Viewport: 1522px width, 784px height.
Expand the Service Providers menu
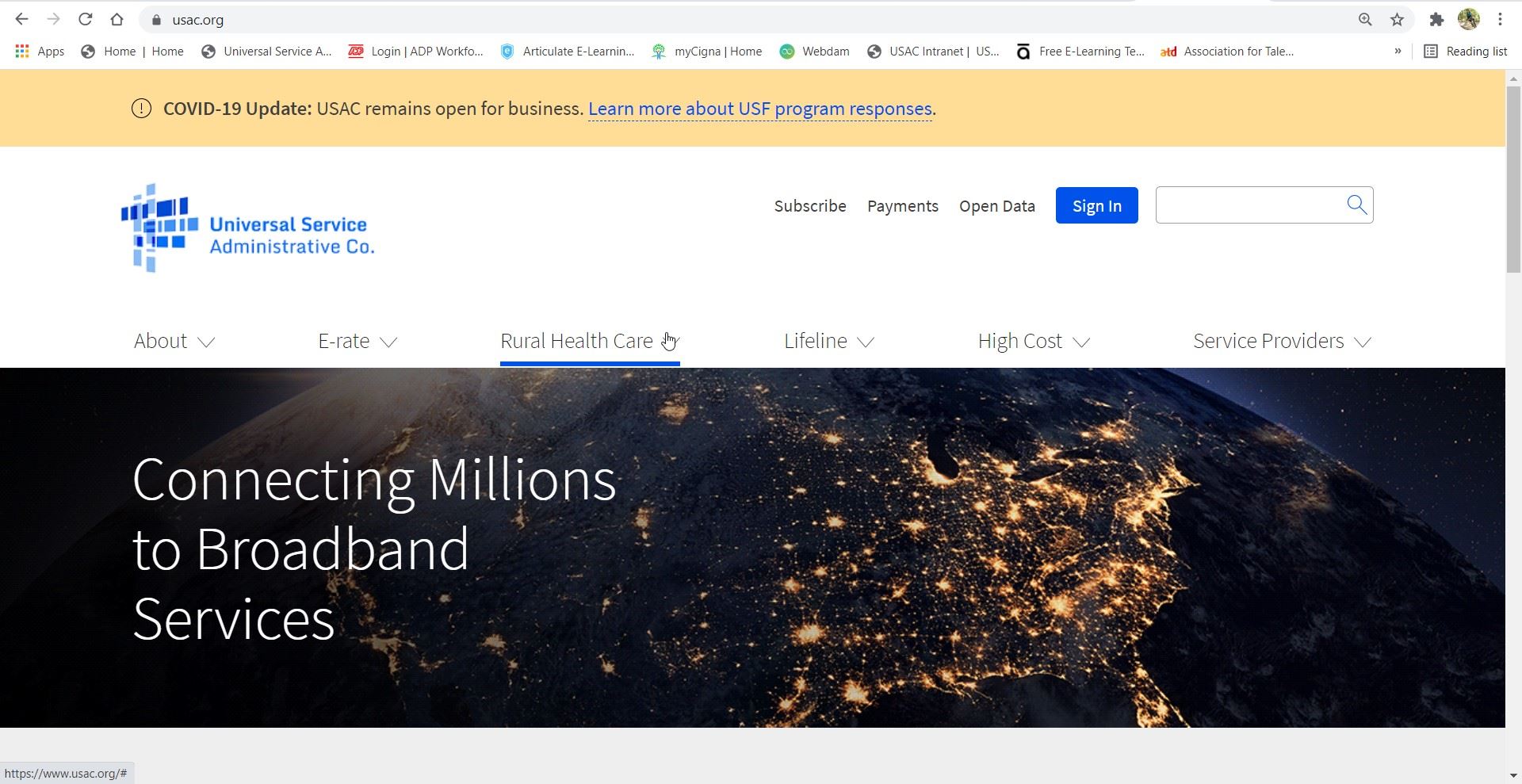pyautogui.click(x=1282, y=341)
